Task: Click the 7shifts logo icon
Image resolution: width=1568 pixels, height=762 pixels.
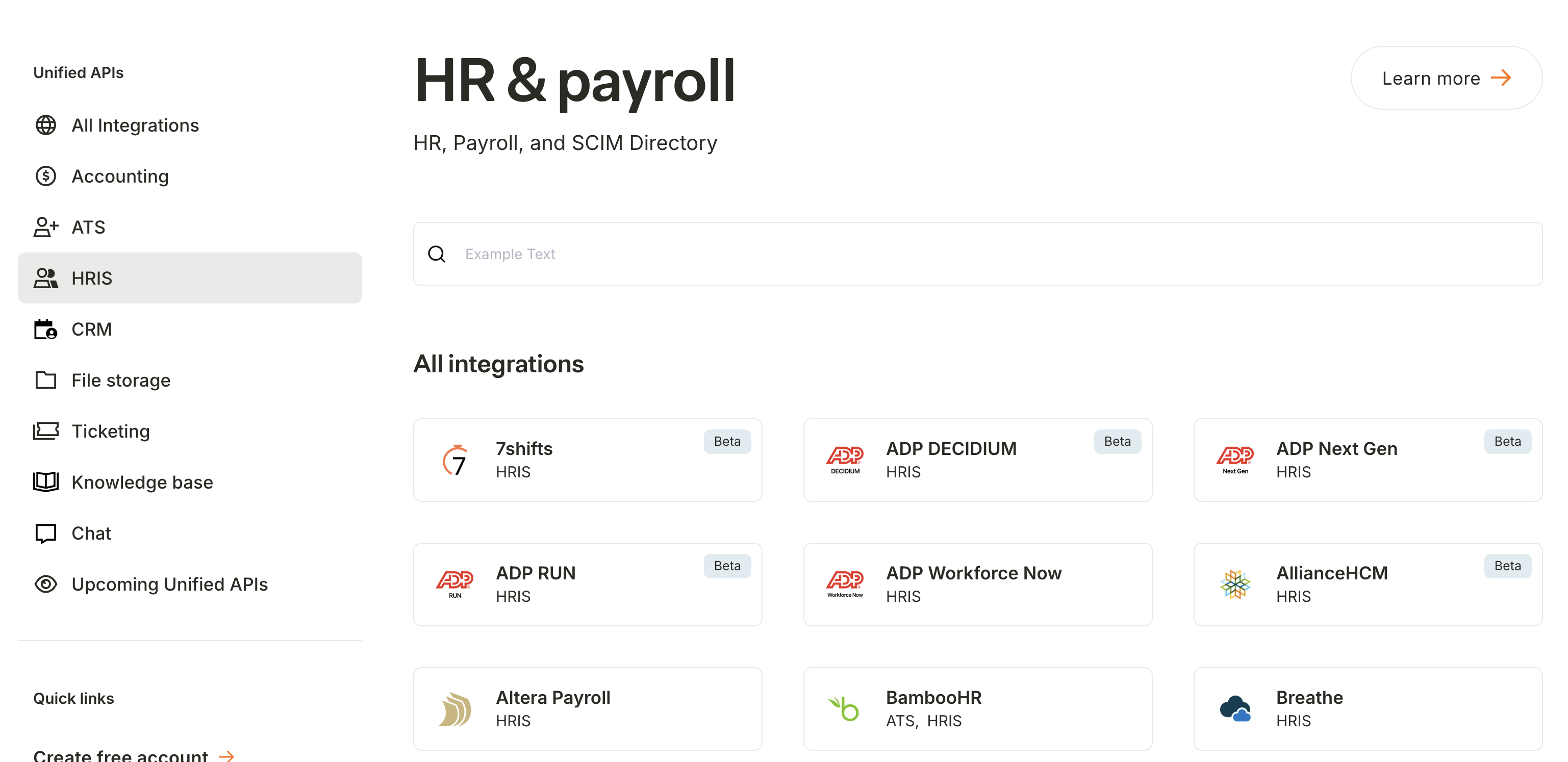Action: coord(456,460)
